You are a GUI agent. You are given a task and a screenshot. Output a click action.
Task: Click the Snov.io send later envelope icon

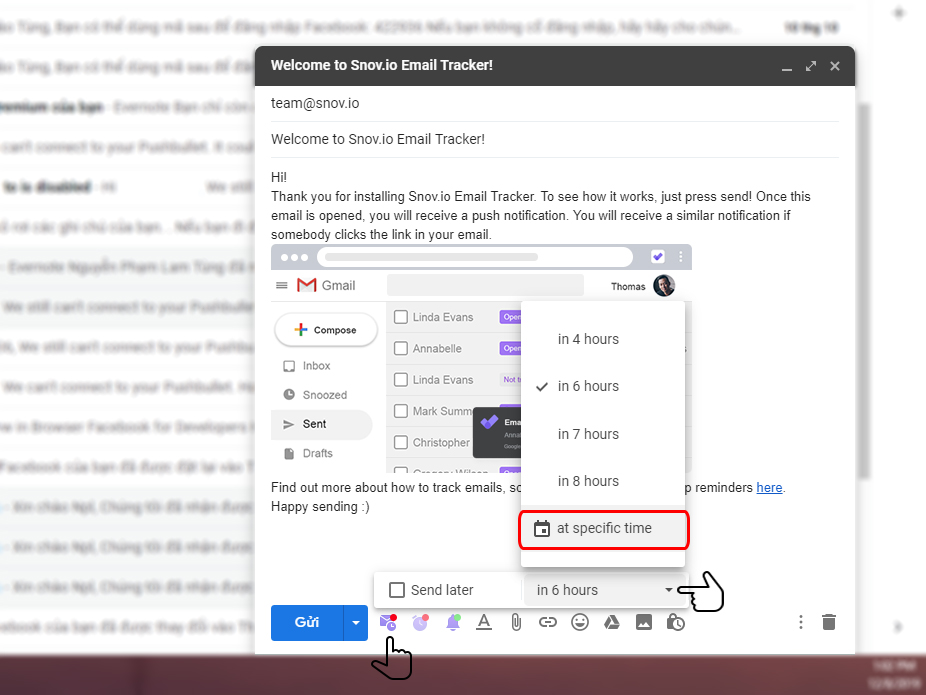pyautogui.click(x=388, y=622)
